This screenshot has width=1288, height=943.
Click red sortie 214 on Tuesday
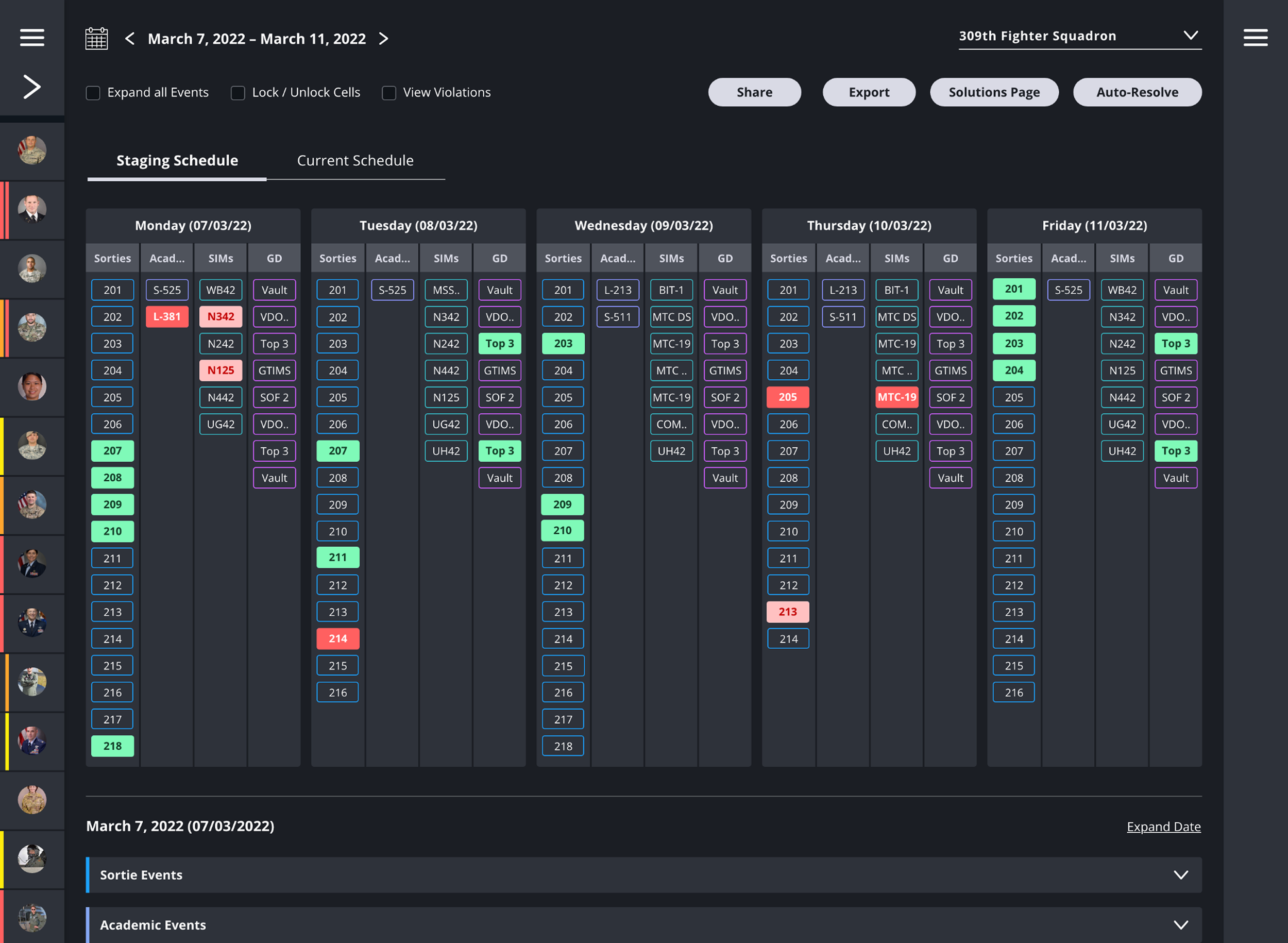pos(338,639)
